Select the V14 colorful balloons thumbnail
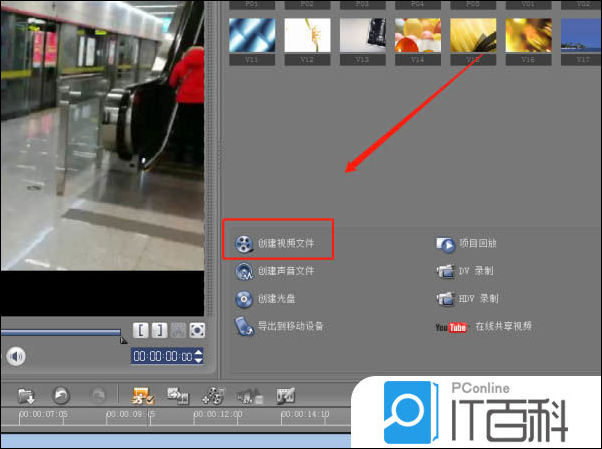Image resolution: width=602 pixels, height=449 pixels. coord(418,35)
